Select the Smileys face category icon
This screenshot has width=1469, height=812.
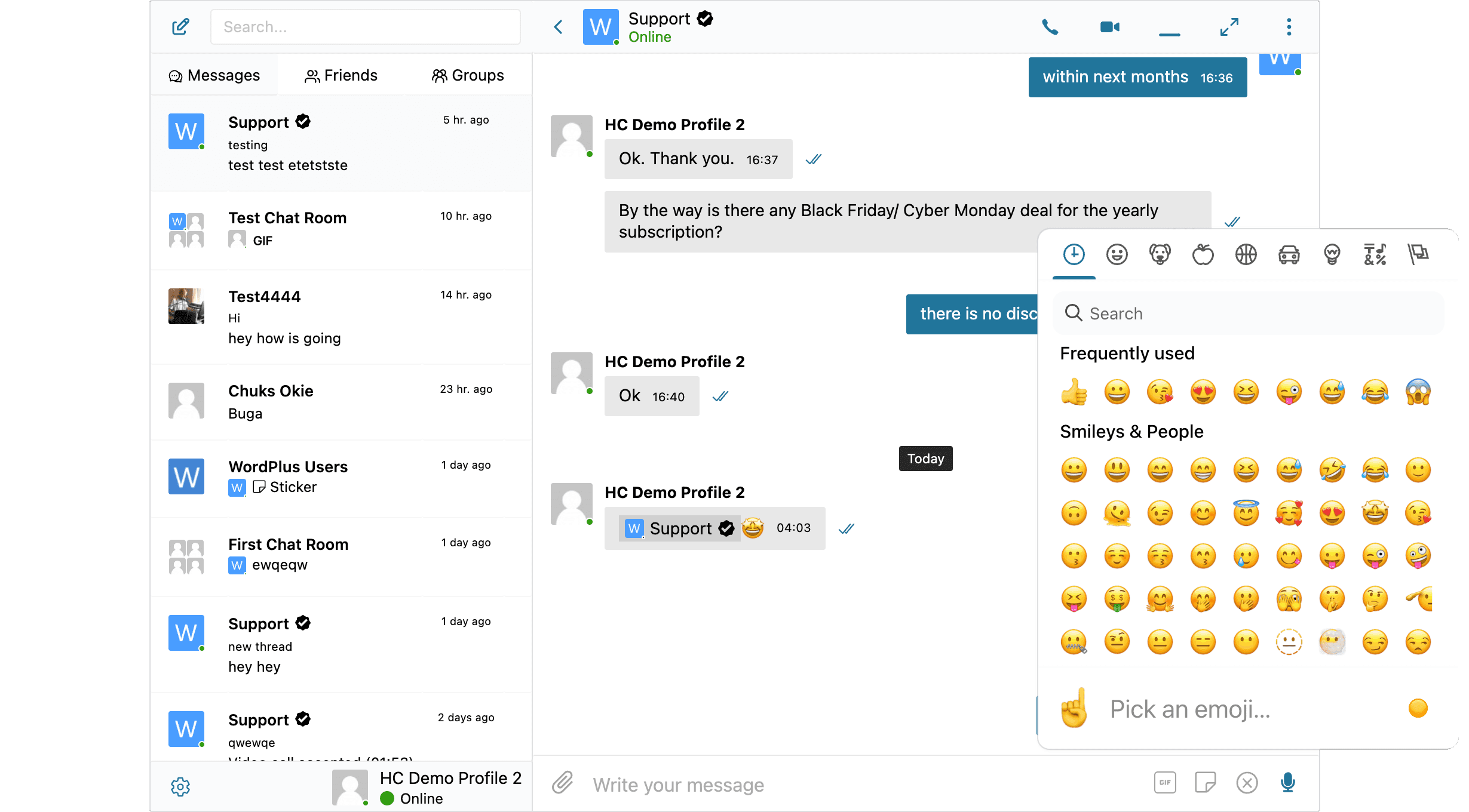point(1117,254)
